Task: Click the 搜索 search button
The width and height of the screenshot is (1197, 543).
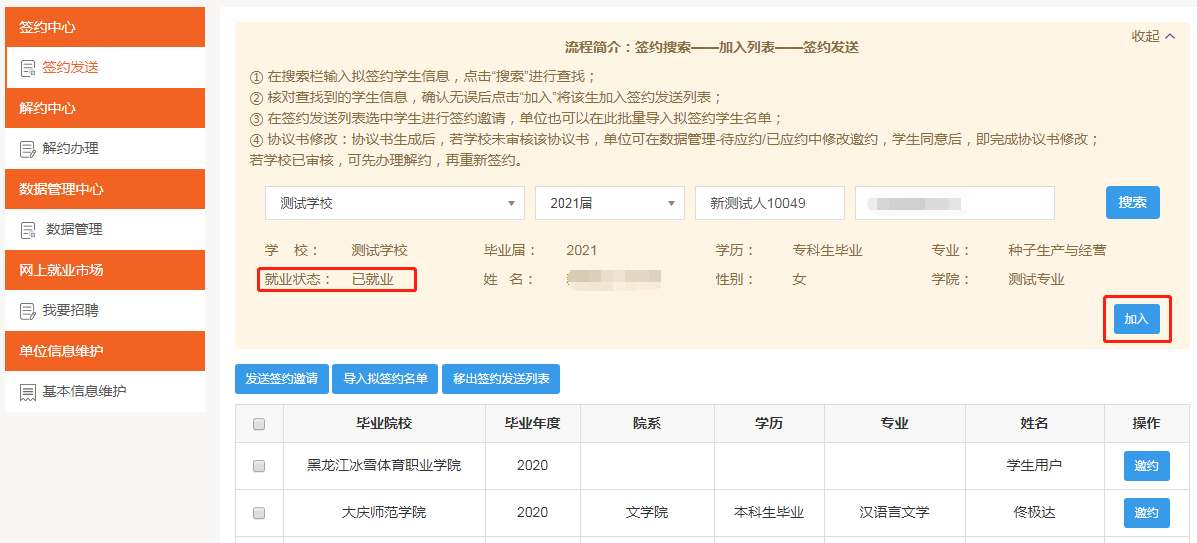Action: [1132, 202]
